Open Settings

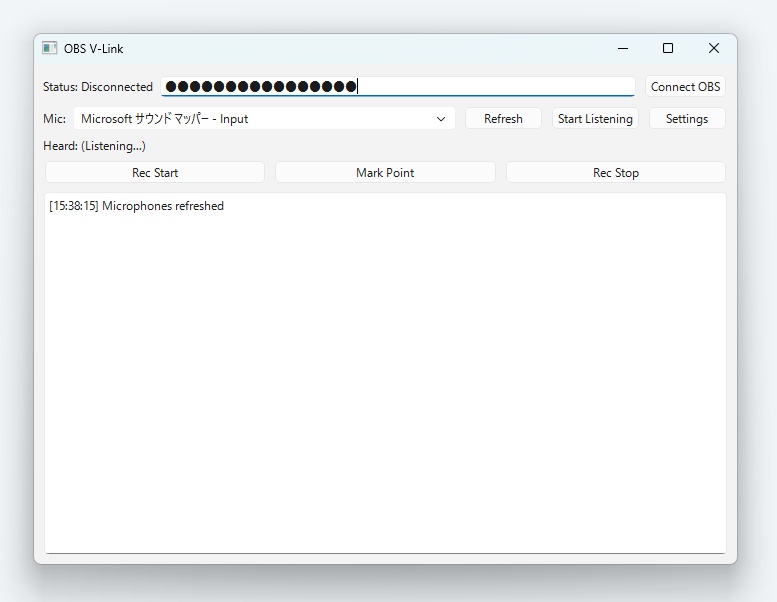coord(687,118)
